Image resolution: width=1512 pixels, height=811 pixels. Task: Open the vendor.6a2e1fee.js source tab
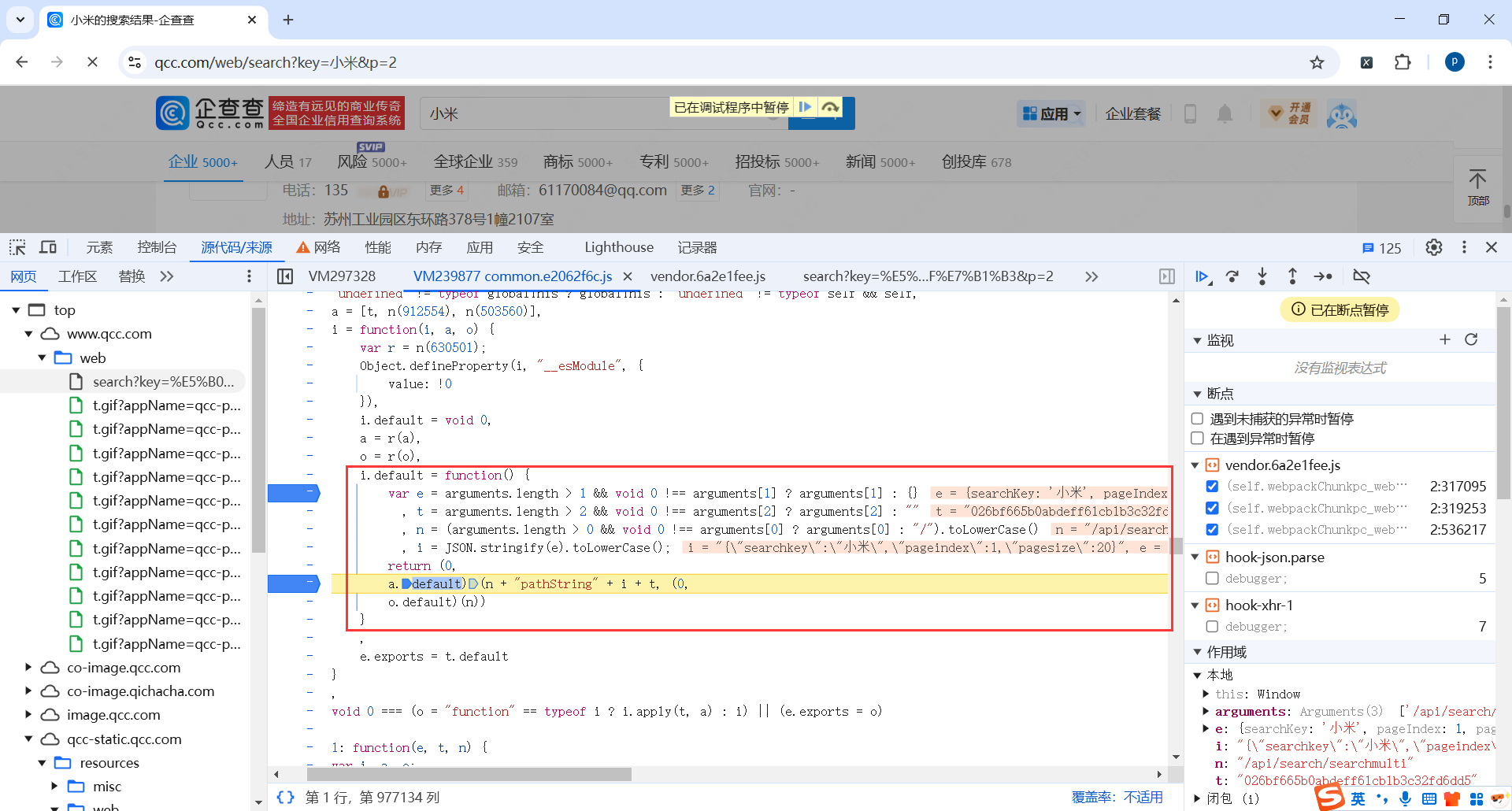pyautogui.click(x=708, y=276)
